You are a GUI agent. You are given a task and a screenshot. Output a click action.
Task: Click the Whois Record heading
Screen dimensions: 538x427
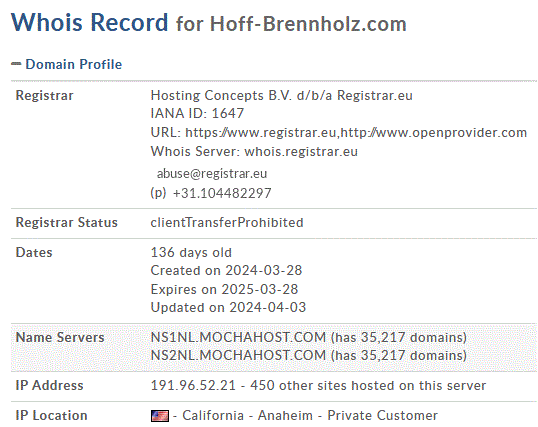[89, 22]
